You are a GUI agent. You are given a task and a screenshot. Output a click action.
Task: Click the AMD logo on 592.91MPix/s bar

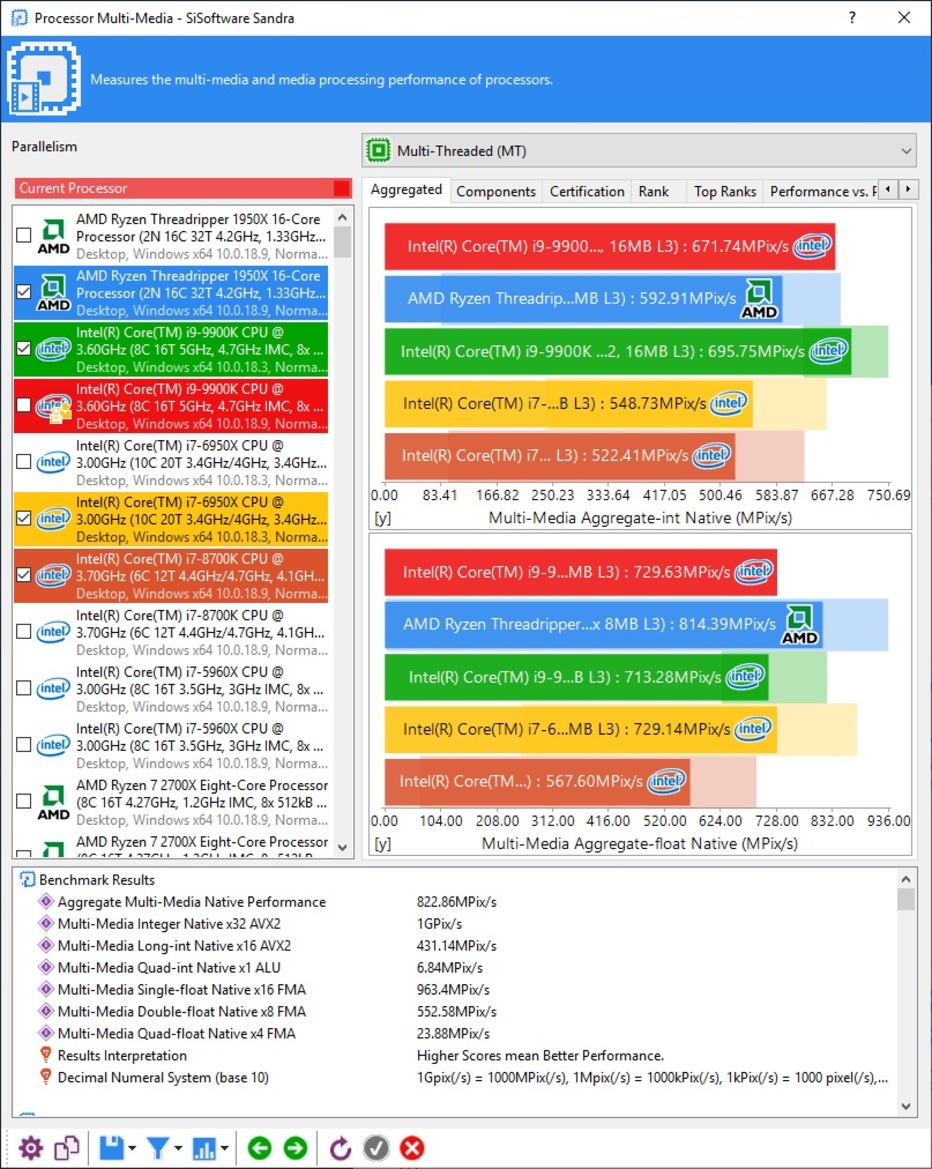(x=760, y=298)
